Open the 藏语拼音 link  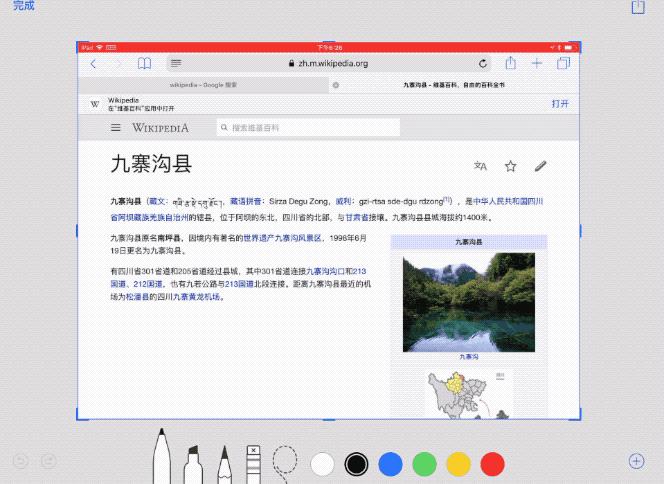point(246,201)
